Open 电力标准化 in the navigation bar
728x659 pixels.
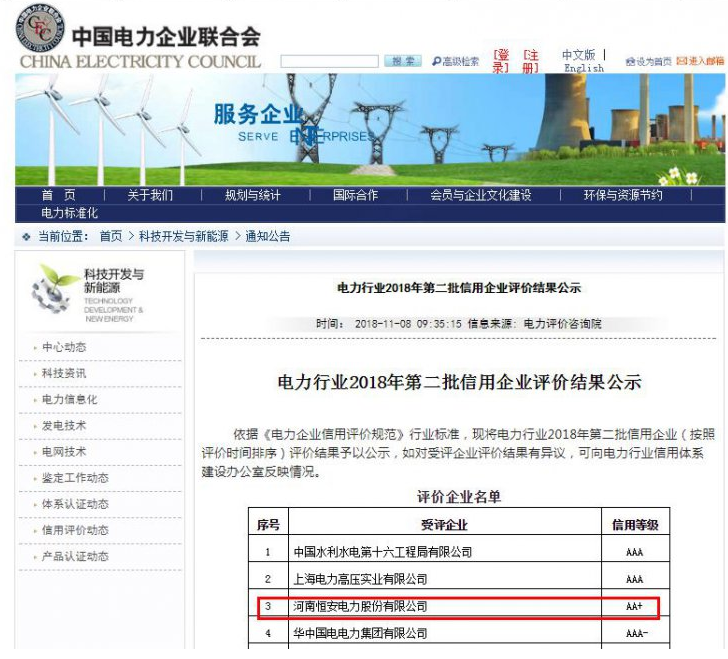70,213
